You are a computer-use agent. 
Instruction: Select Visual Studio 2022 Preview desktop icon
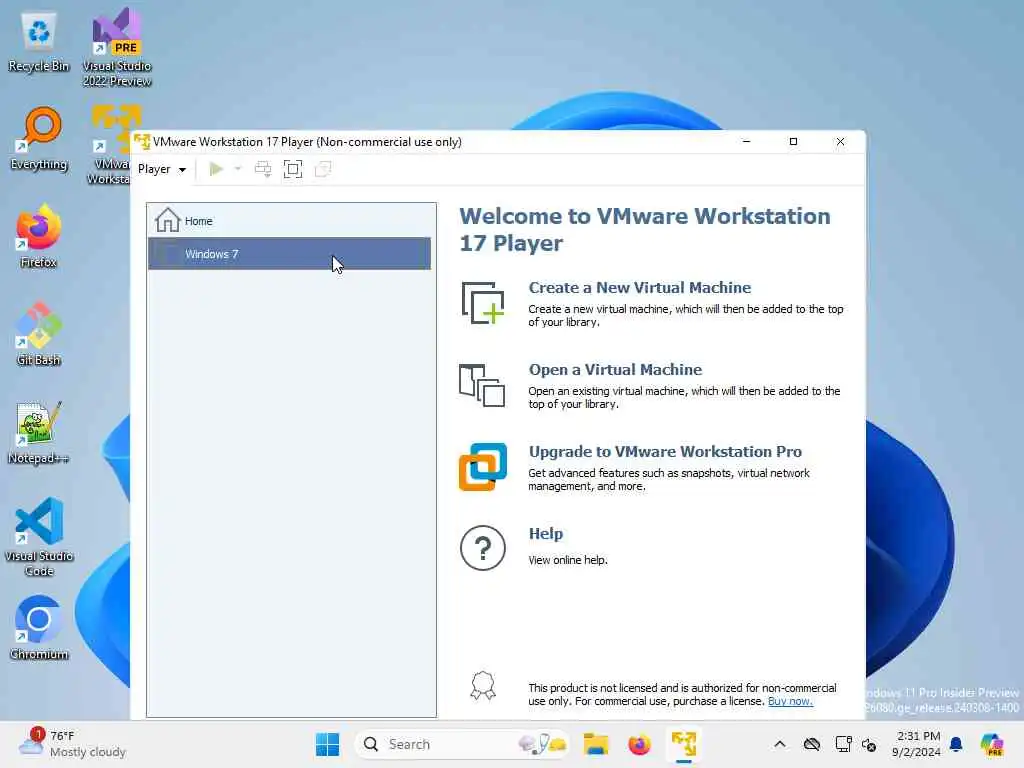pos(117,47)
